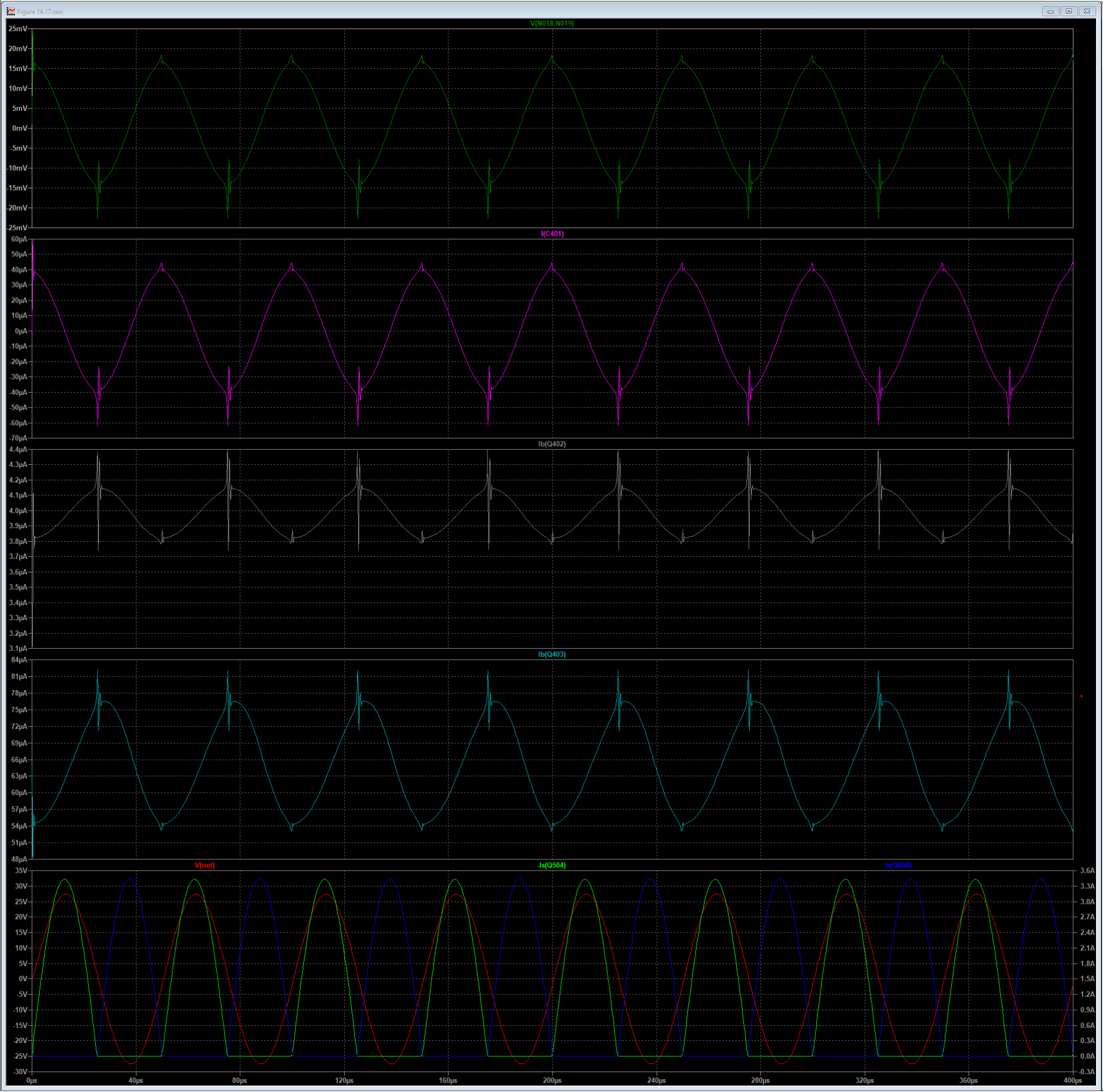Click the 3.6A right axis label
This screenshot has height=1092, width=1103.
pyautogui.click(x=1087, y=871)
